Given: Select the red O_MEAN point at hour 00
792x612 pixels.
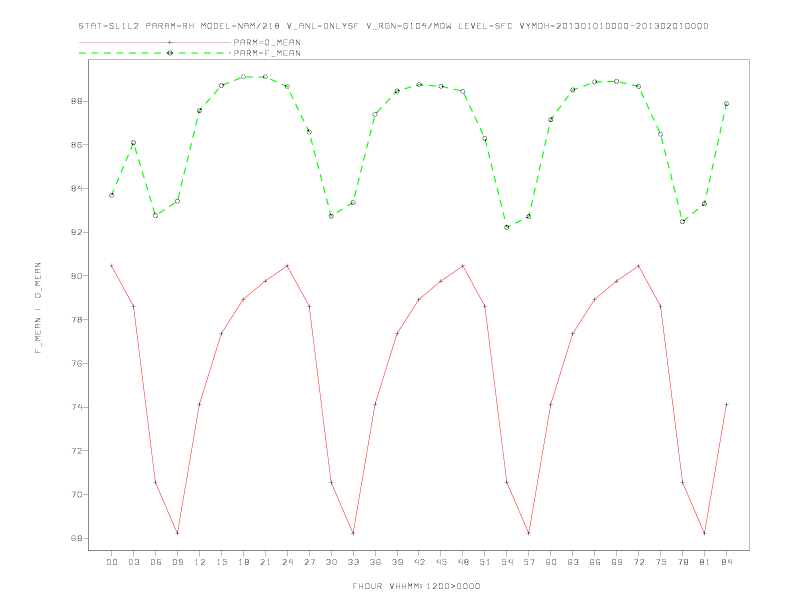Looking at the screenshot, I should (x=112, y=266).
